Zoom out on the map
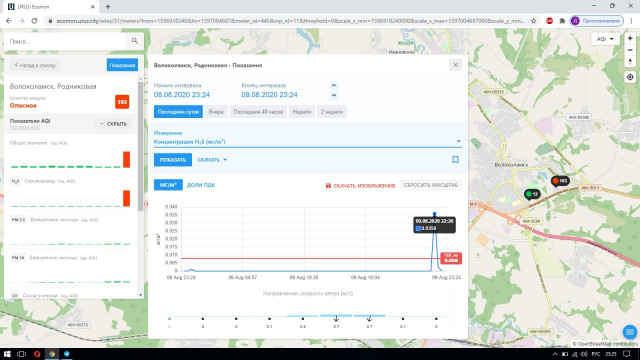Screen dimensions: 640x360 point(630,50)
